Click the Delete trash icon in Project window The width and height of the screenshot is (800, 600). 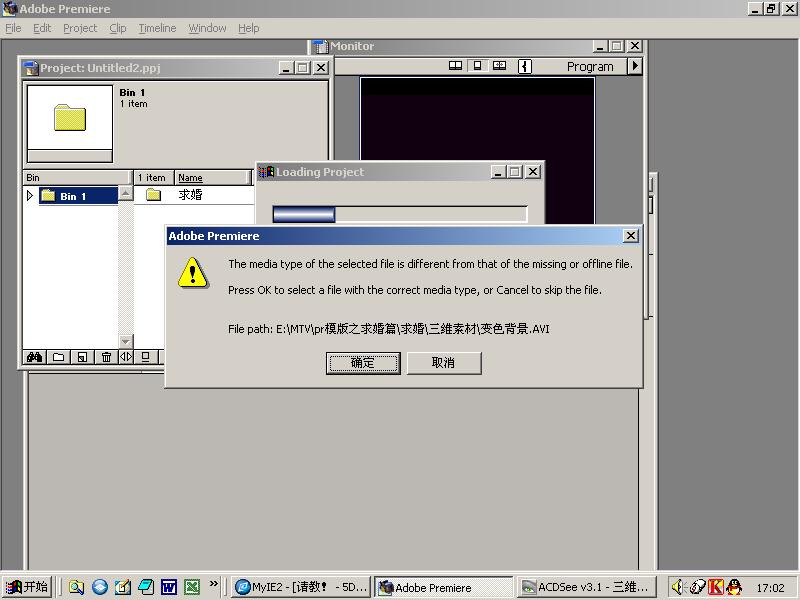pos(106,357)
